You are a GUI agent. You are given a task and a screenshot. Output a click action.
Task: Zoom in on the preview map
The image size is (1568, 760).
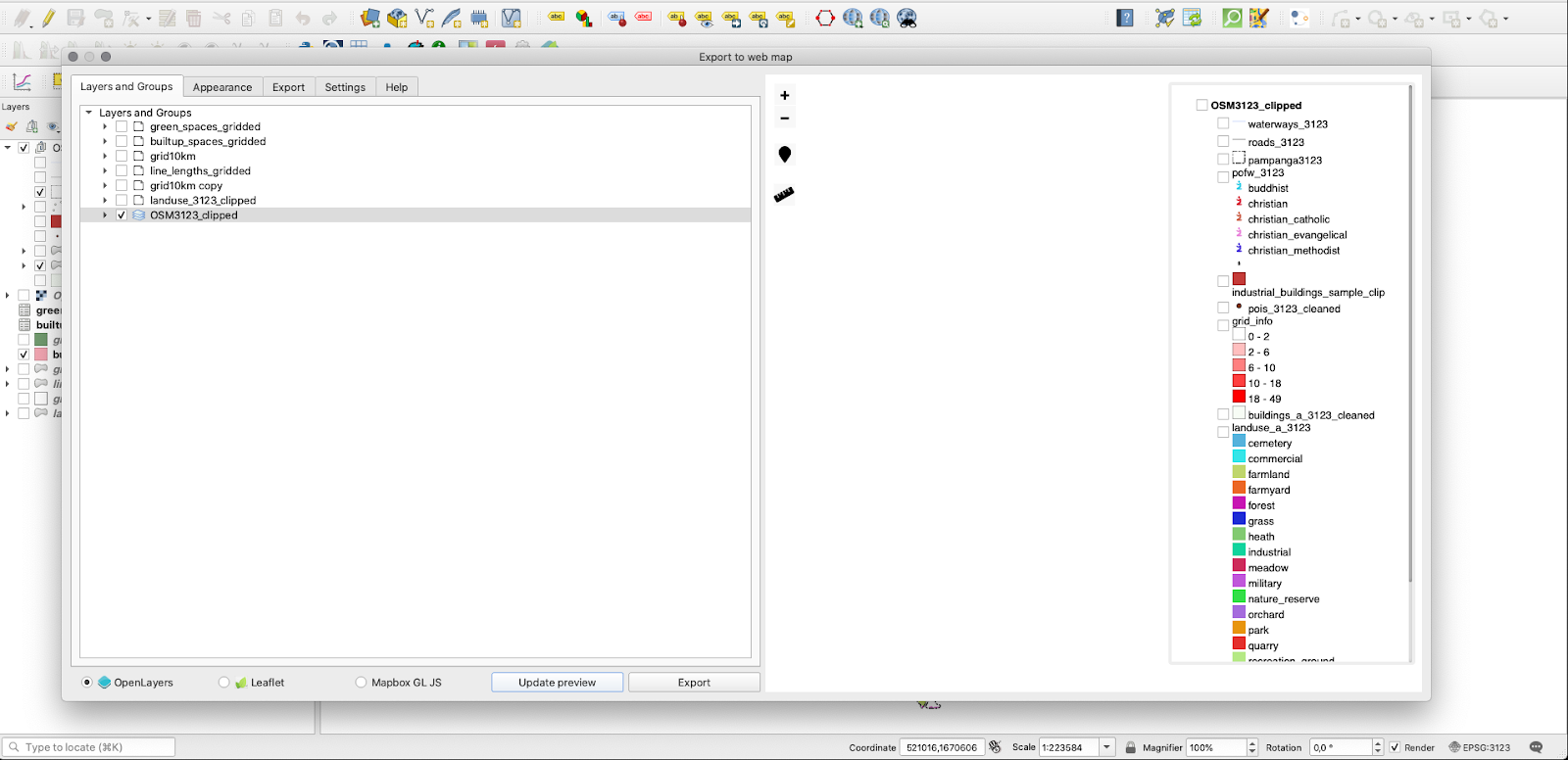pyautogui.click(x=784, y=96)
